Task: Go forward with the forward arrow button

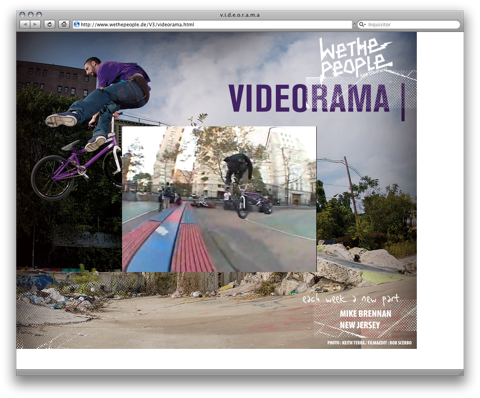Action: [x=35, y=24]
